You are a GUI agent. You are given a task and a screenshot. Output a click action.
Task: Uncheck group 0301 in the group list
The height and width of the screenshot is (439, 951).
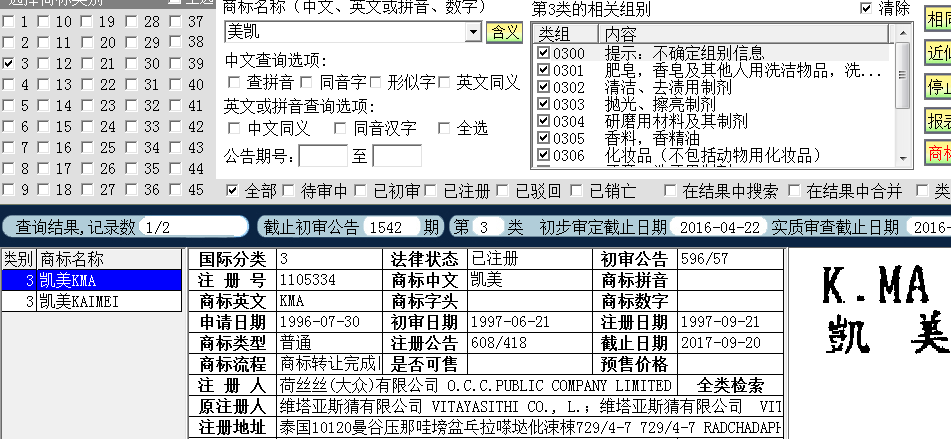543,70
